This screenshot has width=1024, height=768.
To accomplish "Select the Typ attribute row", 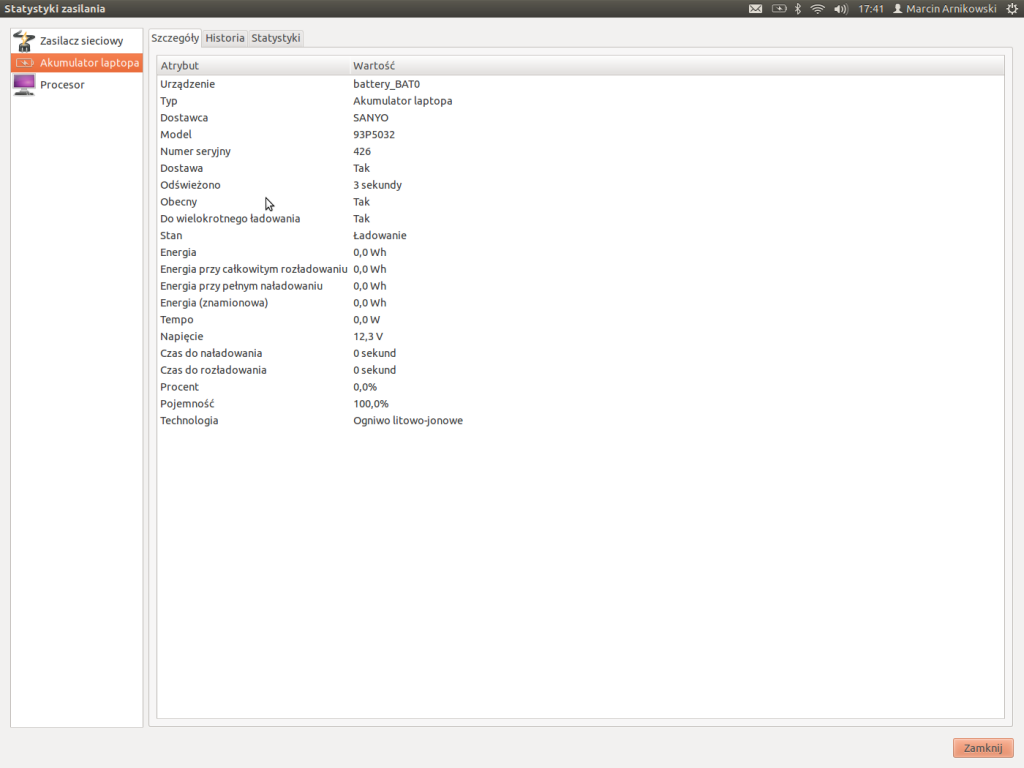I will 580,101.
